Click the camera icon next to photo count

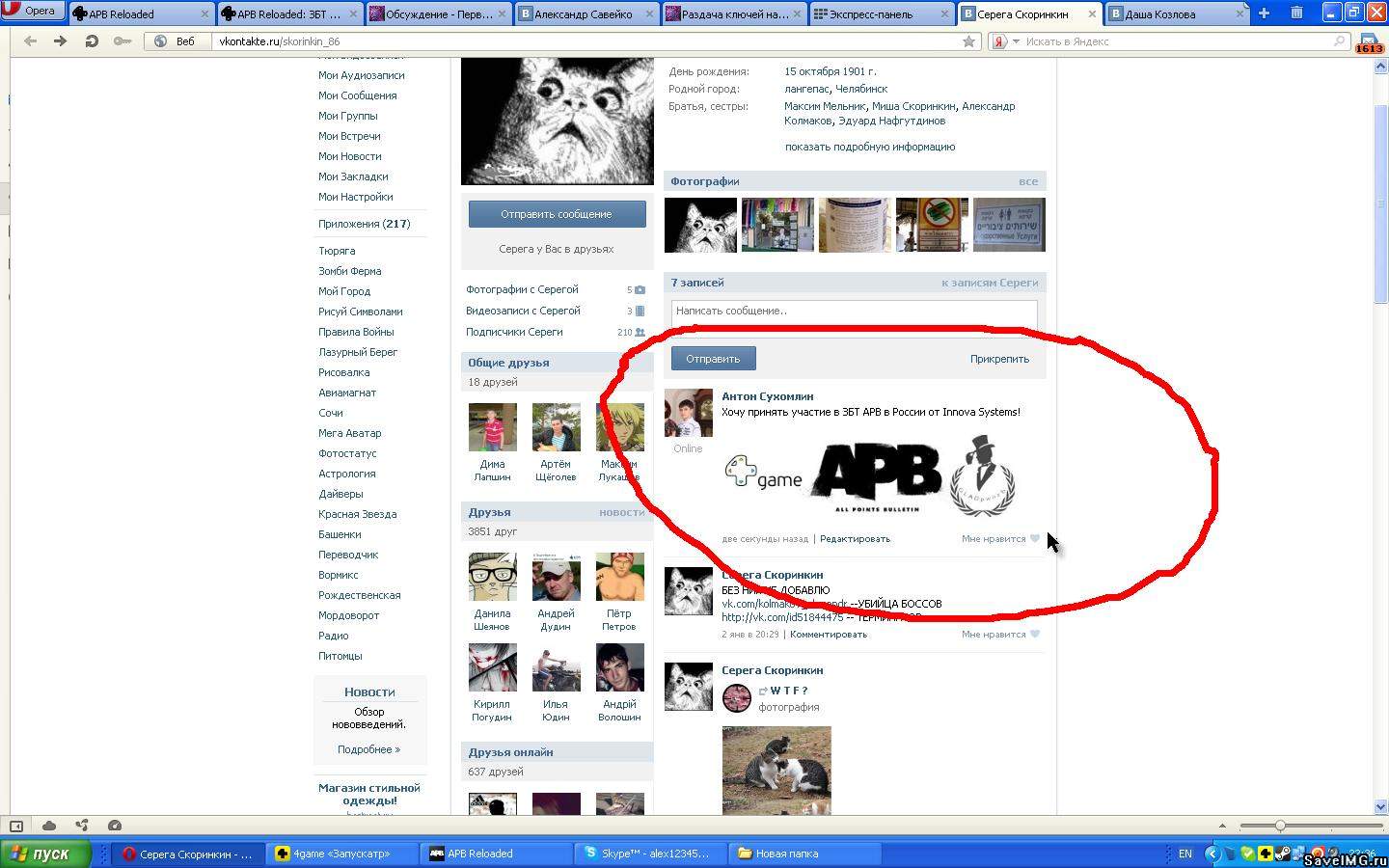pos(640,289)
